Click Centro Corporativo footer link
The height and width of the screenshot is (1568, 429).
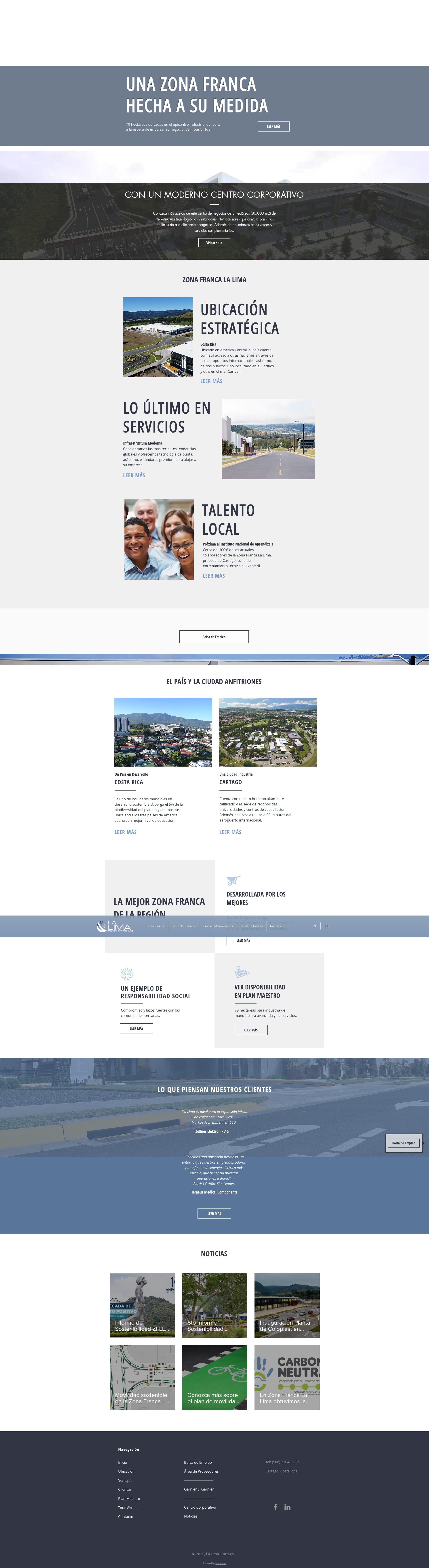(x=200, y=1507)
